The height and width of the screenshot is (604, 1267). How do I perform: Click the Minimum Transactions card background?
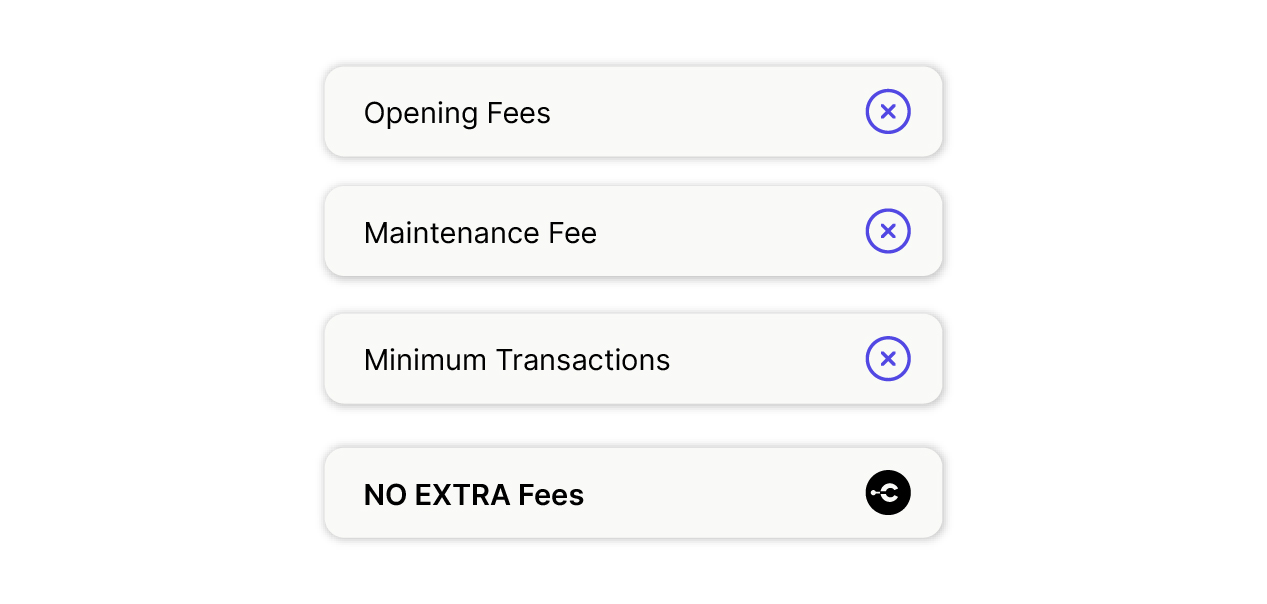point(633,359)
